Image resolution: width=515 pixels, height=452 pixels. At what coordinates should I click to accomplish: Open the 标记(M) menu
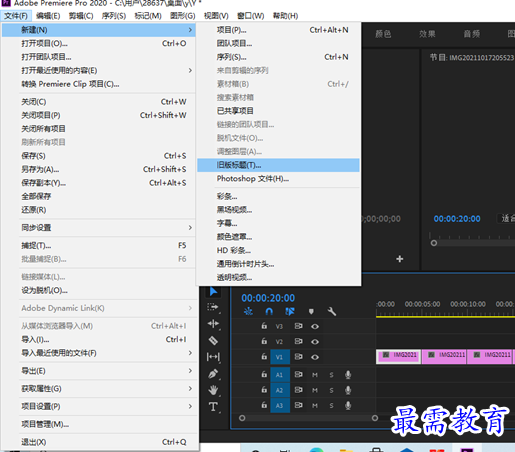pos(148,16)
